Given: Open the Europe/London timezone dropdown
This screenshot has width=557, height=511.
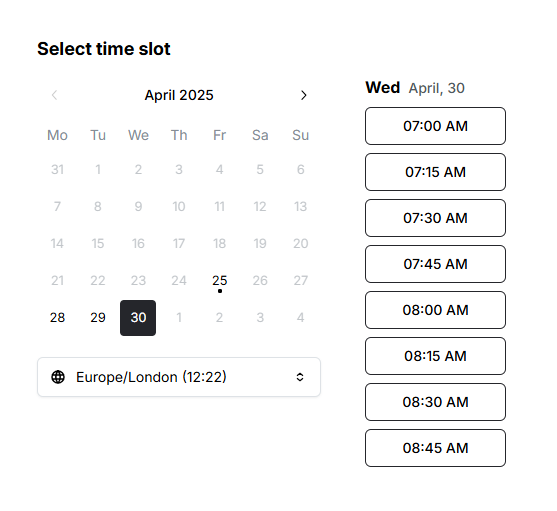Looking at the screenshot, I should pos(179,377).
